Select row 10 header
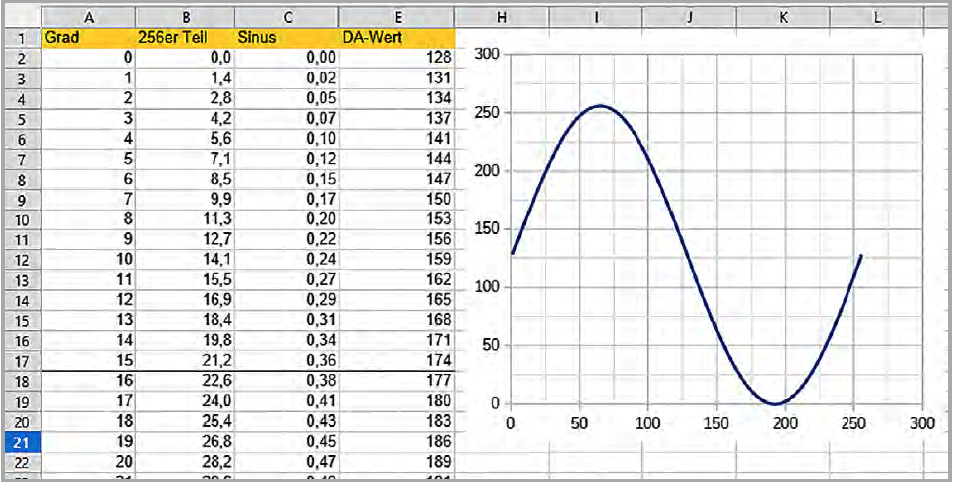Viewport: 953px width, 484px height. tap(23, 220)
